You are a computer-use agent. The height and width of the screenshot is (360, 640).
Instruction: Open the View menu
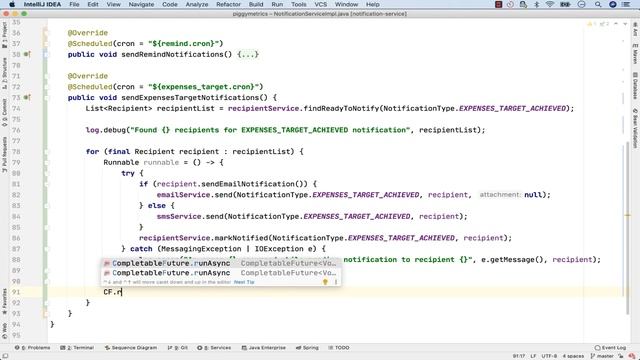[x=113, y=4]
